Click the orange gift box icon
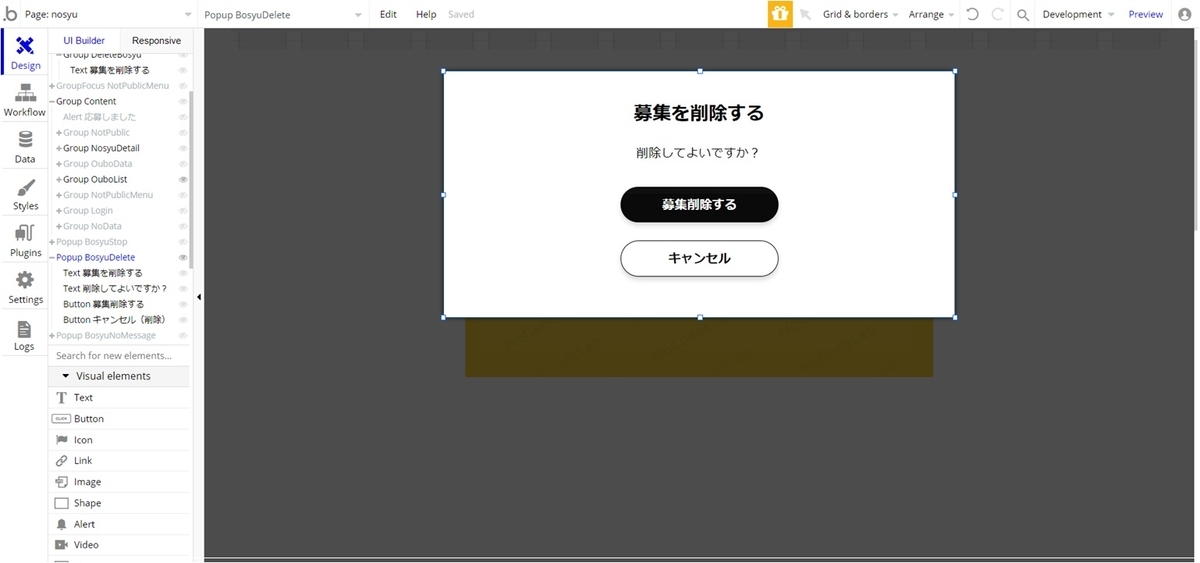This screenshot has width=1200, height=563. pos(779,14)
